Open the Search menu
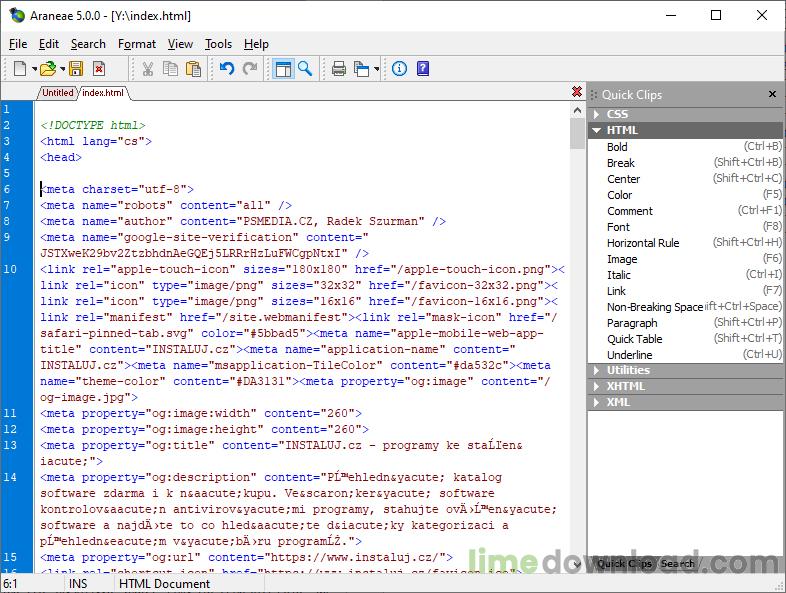 click(x=88, y=44)
